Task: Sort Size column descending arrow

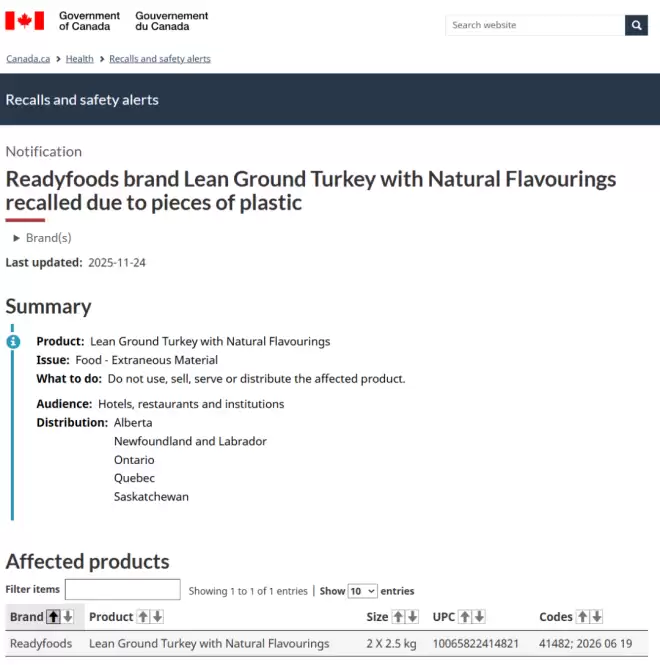Action: (x=412, y=616)
